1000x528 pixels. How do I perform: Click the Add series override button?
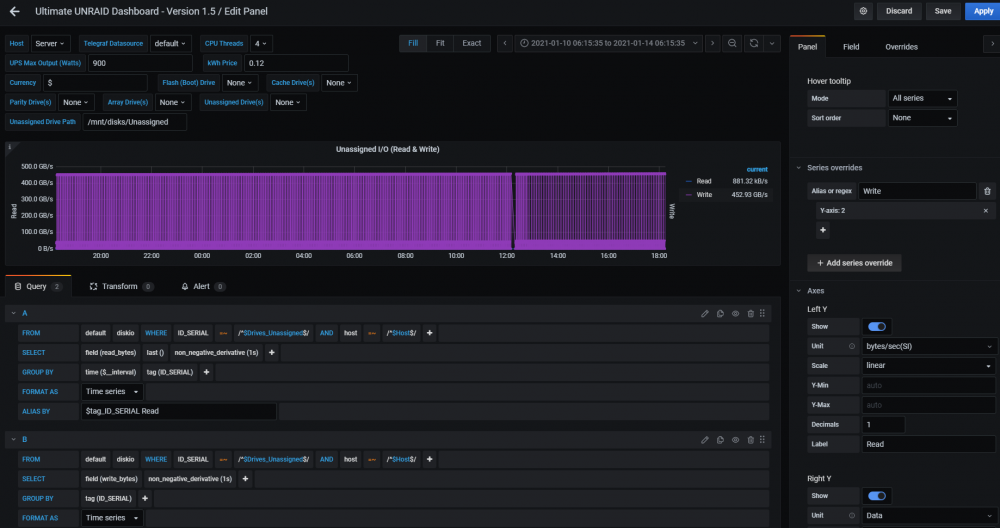pyautogui.click(x=854, y=263)
